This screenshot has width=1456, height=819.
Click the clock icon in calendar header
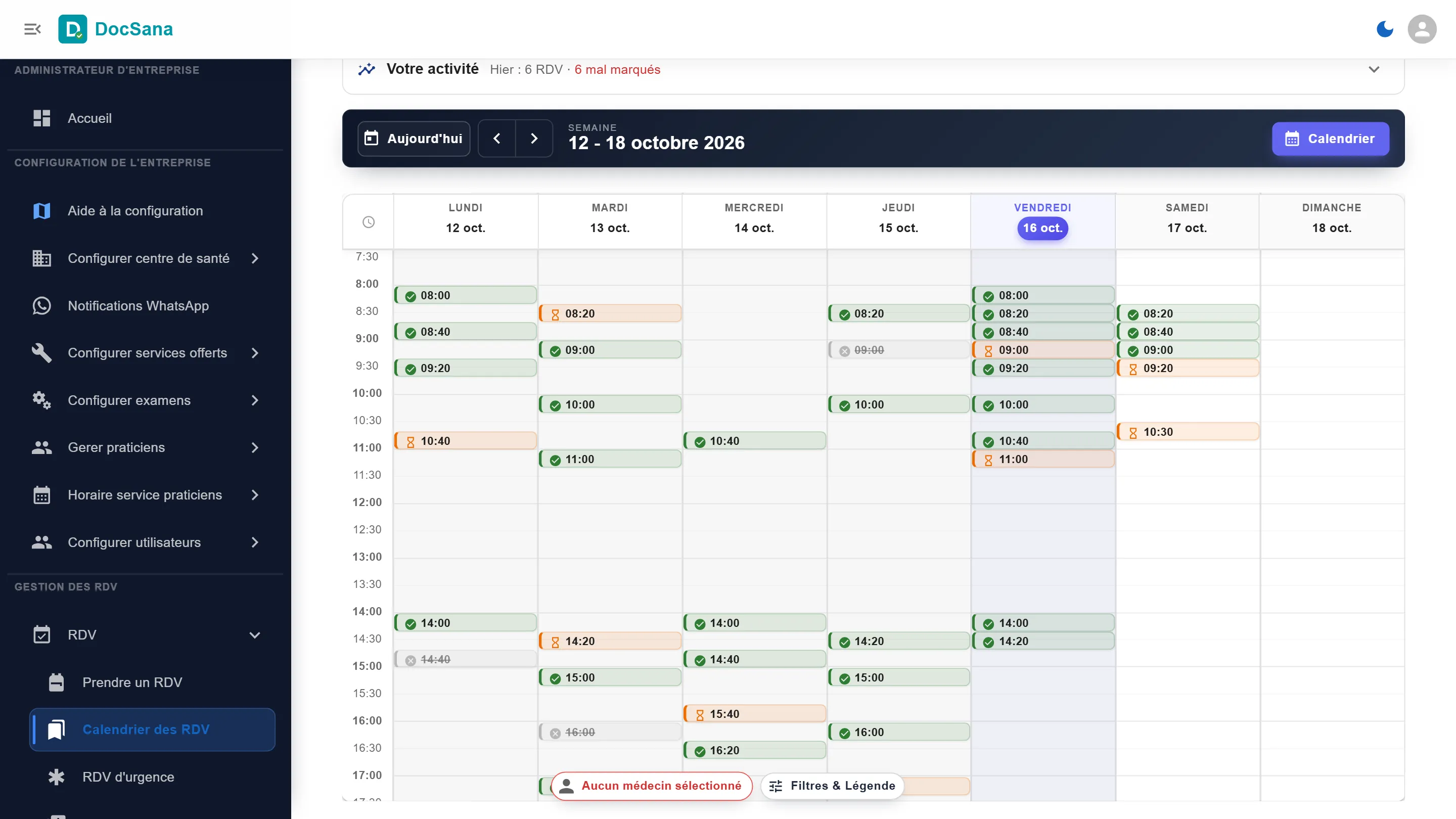(x=369, y=222)
